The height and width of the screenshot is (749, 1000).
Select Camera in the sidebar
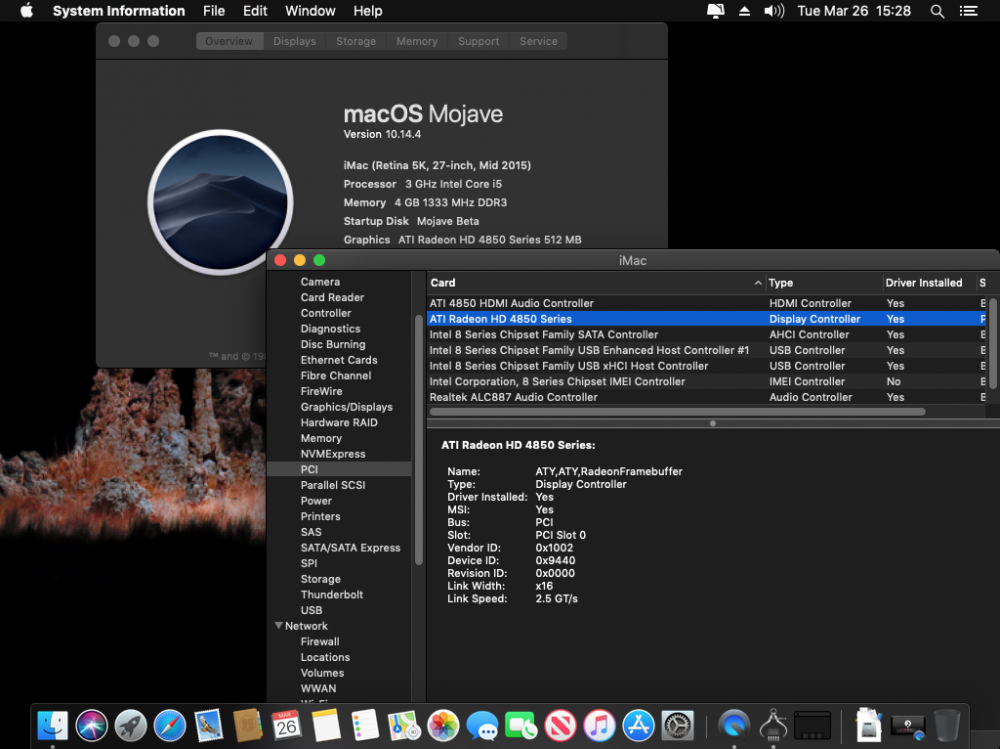click(320, 282)
